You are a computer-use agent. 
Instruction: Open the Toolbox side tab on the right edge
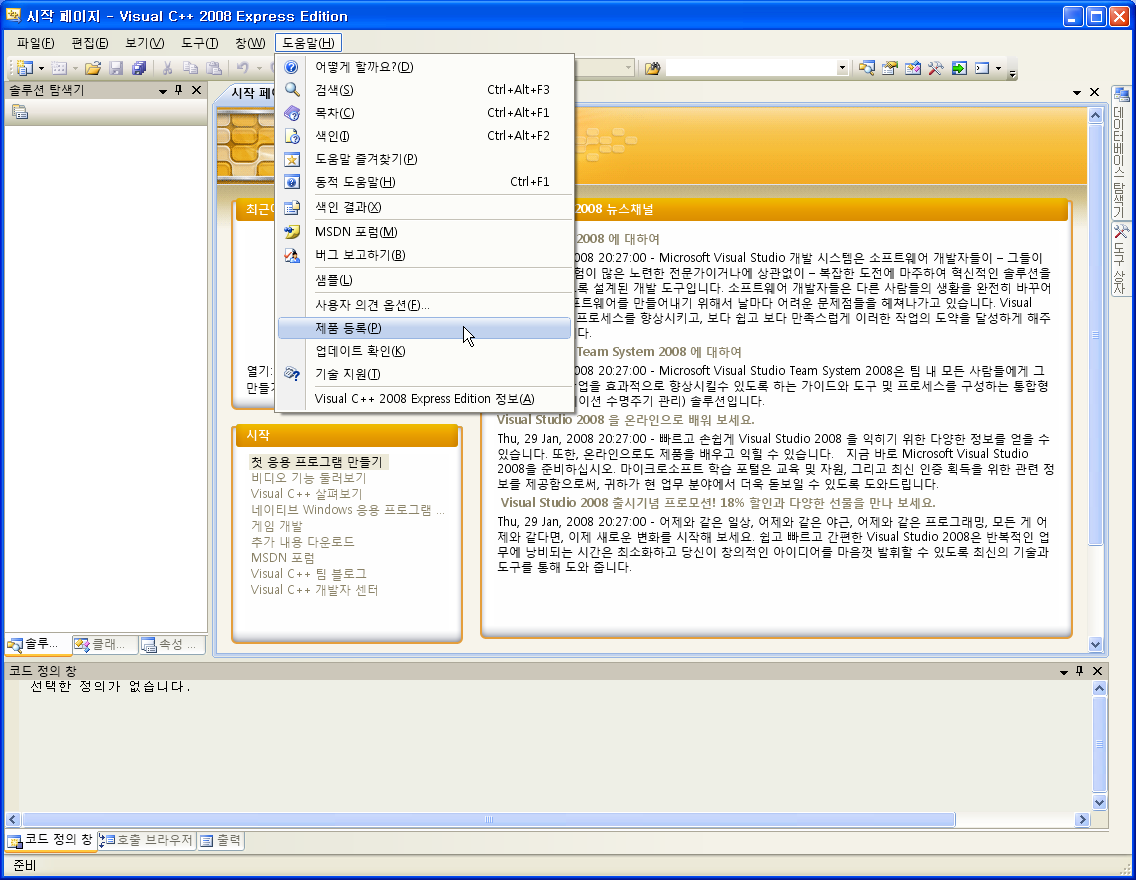click(x=1121, y=259)
